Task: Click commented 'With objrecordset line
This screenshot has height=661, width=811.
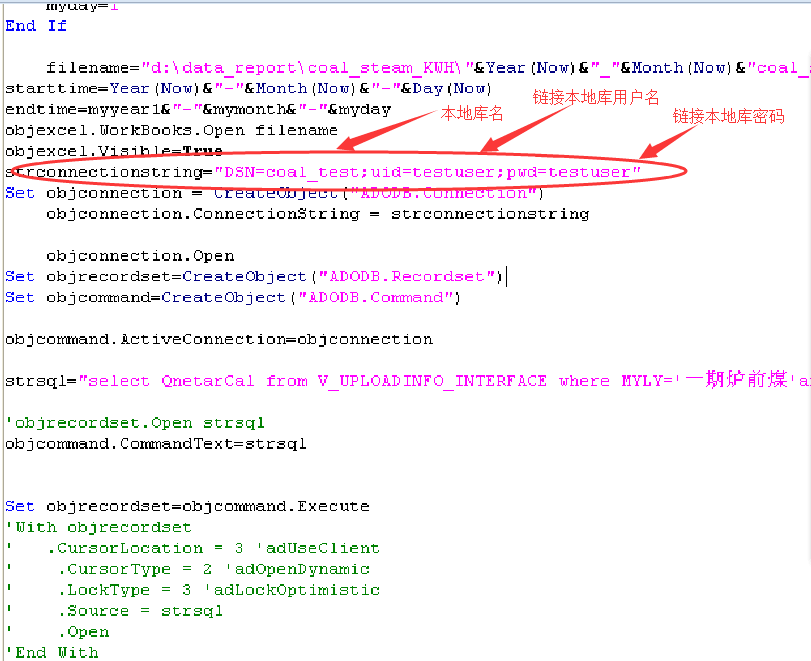Action: [98, 527]
